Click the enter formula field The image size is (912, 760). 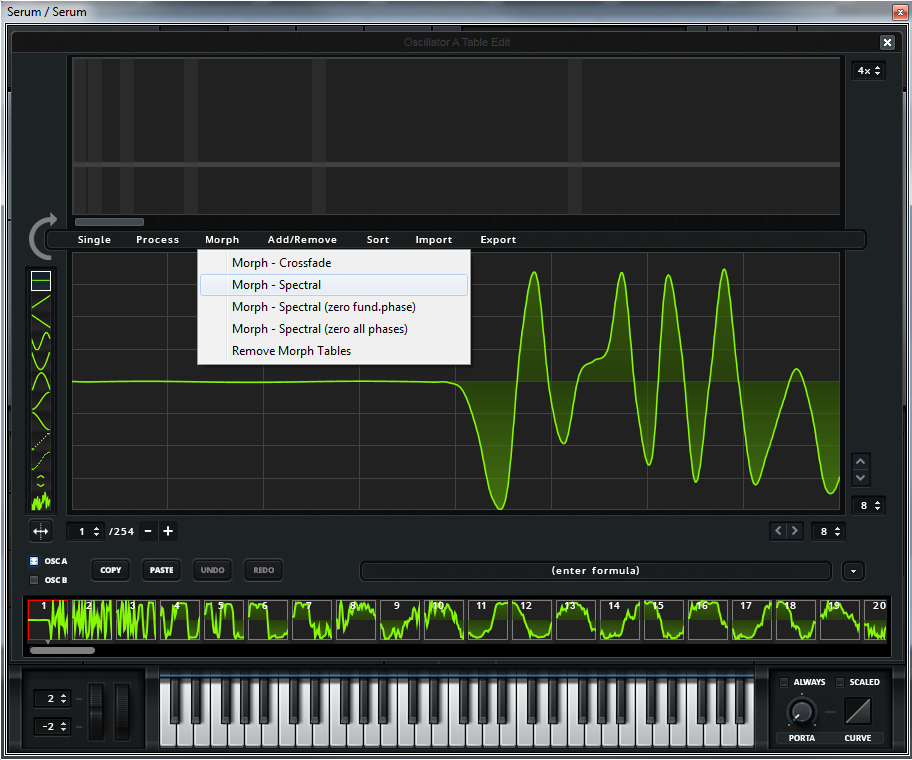[x=596, y=571]
